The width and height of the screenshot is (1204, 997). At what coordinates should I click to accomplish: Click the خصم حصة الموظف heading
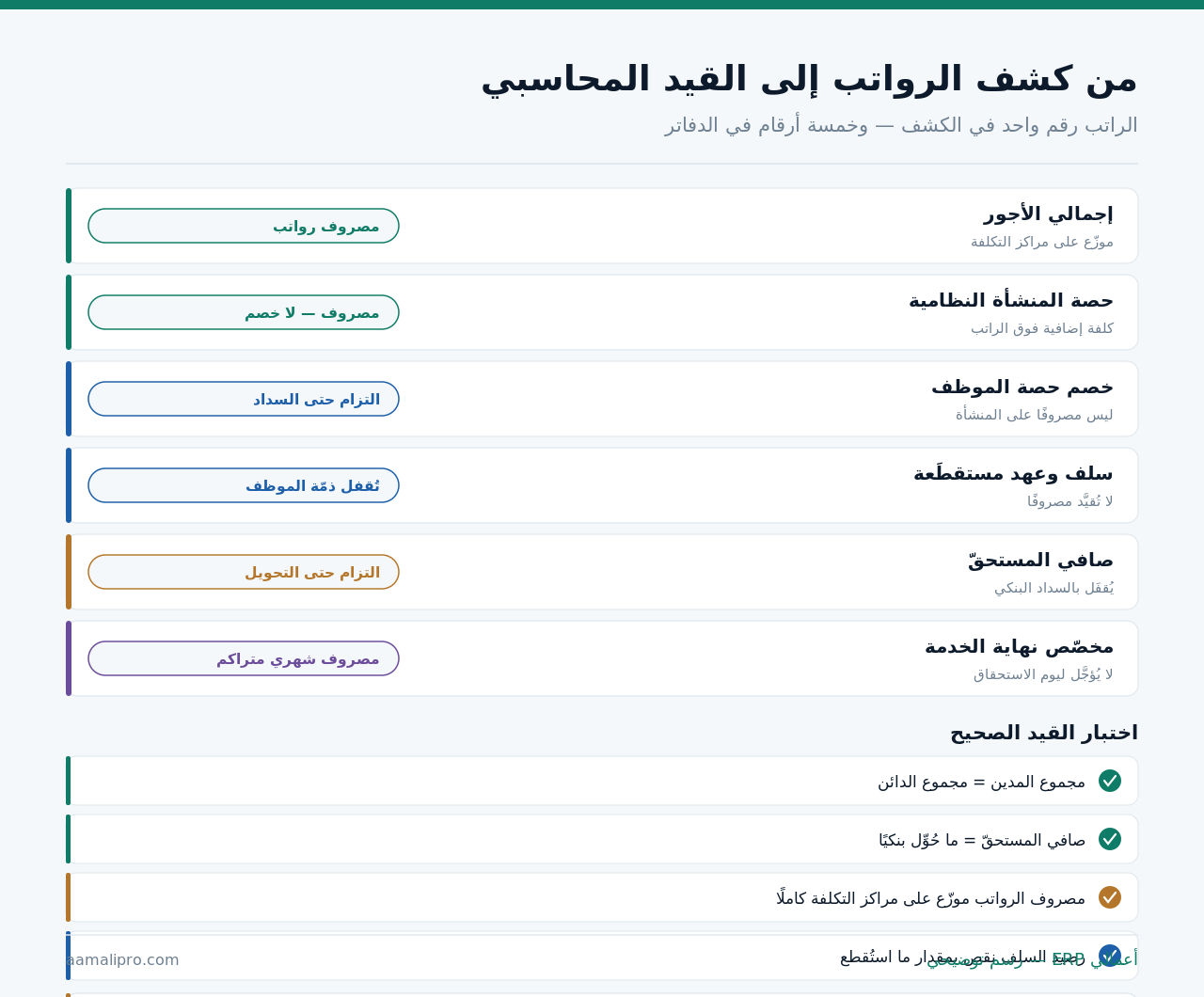tap(1022, 387)
